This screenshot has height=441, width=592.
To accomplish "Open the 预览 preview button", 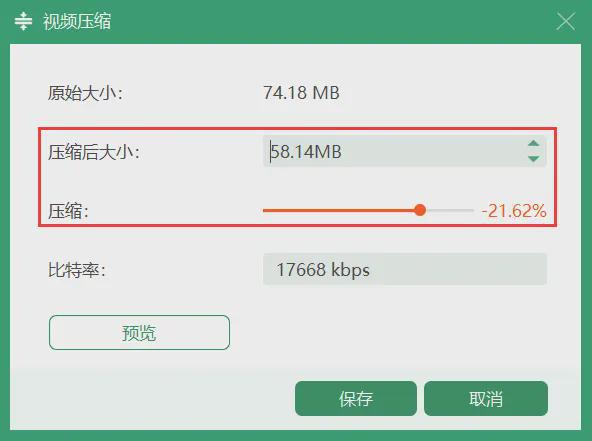I will 139,332.
